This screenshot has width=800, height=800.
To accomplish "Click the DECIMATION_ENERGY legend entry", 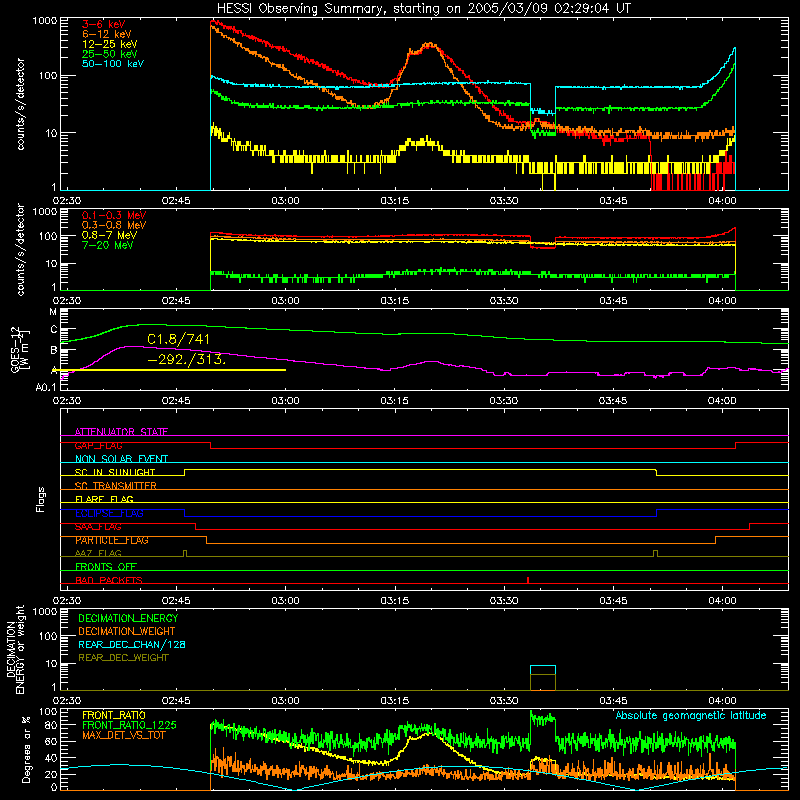I will (x=128, y=618).
